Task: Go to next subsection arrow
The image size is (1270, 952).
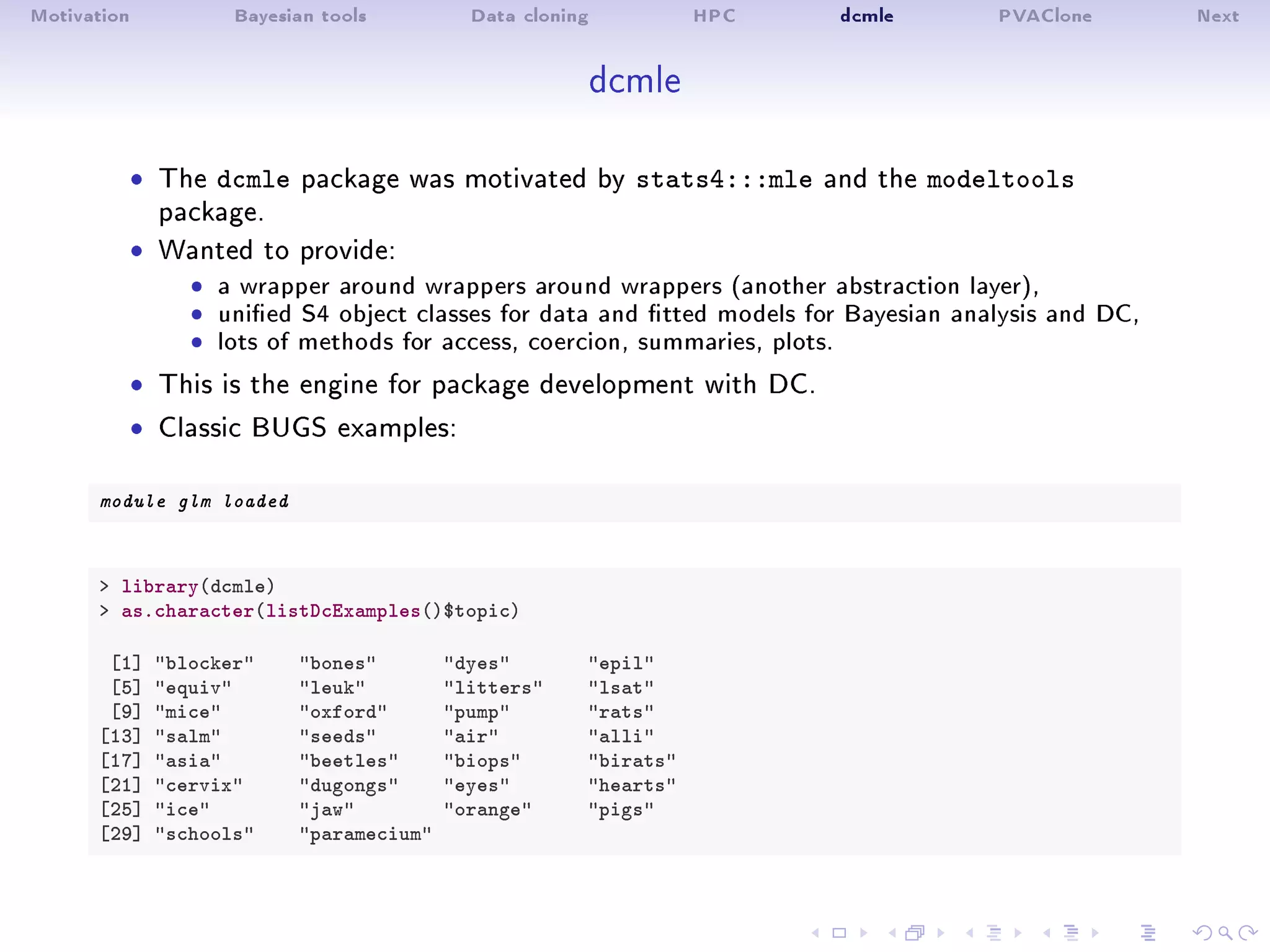Action: [x=1018, y=932]
